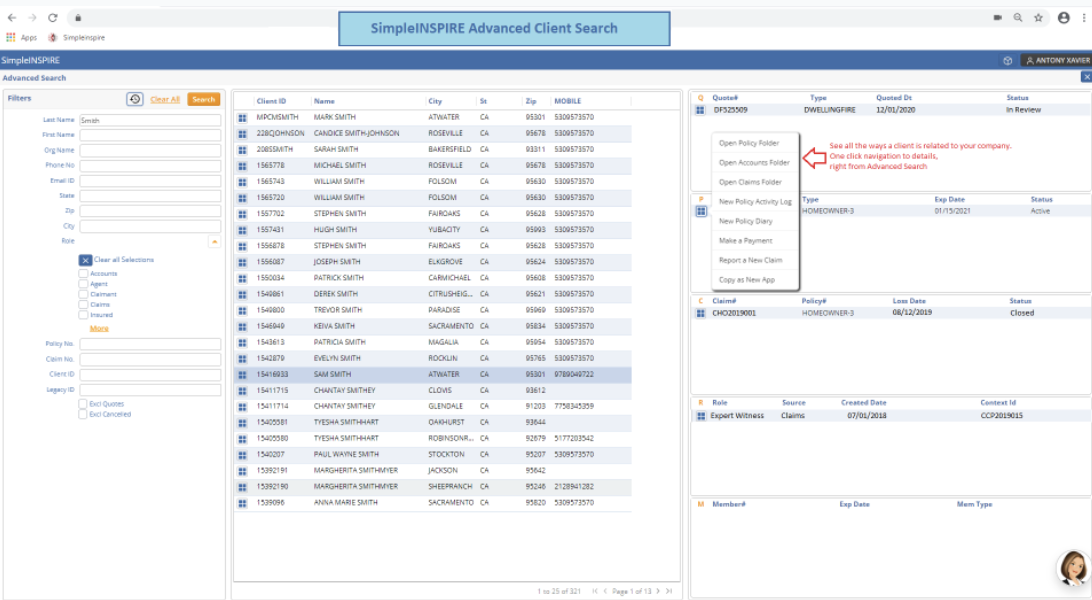Check the Agent role checkbox

click(x=84, y=284)
